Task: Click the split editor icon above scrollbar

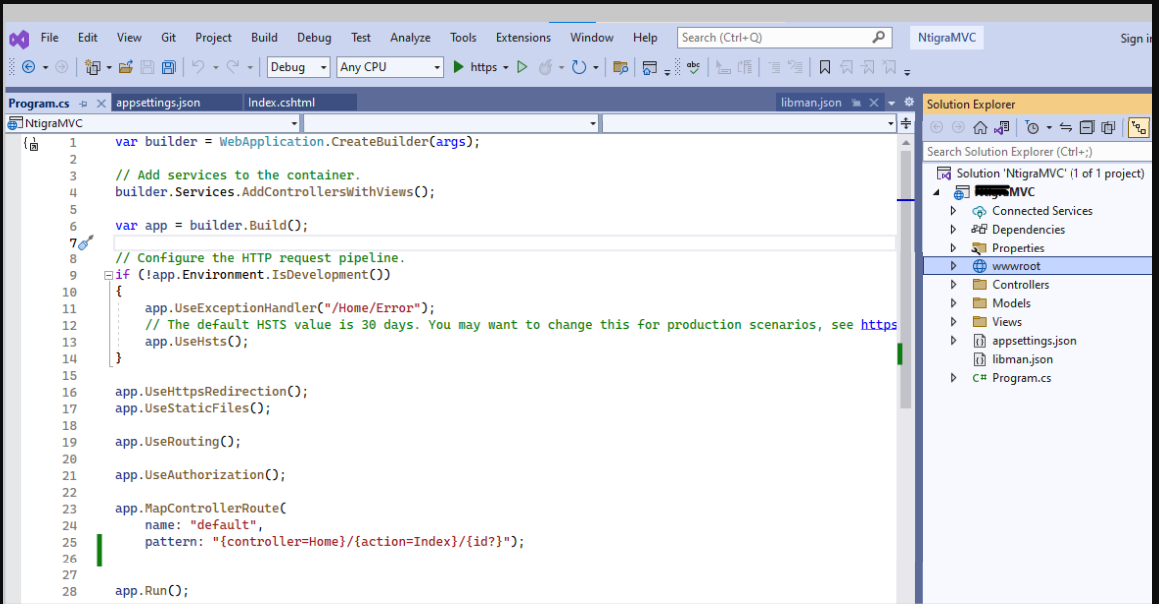Action: pyautogui.click(x=905, y=123)
